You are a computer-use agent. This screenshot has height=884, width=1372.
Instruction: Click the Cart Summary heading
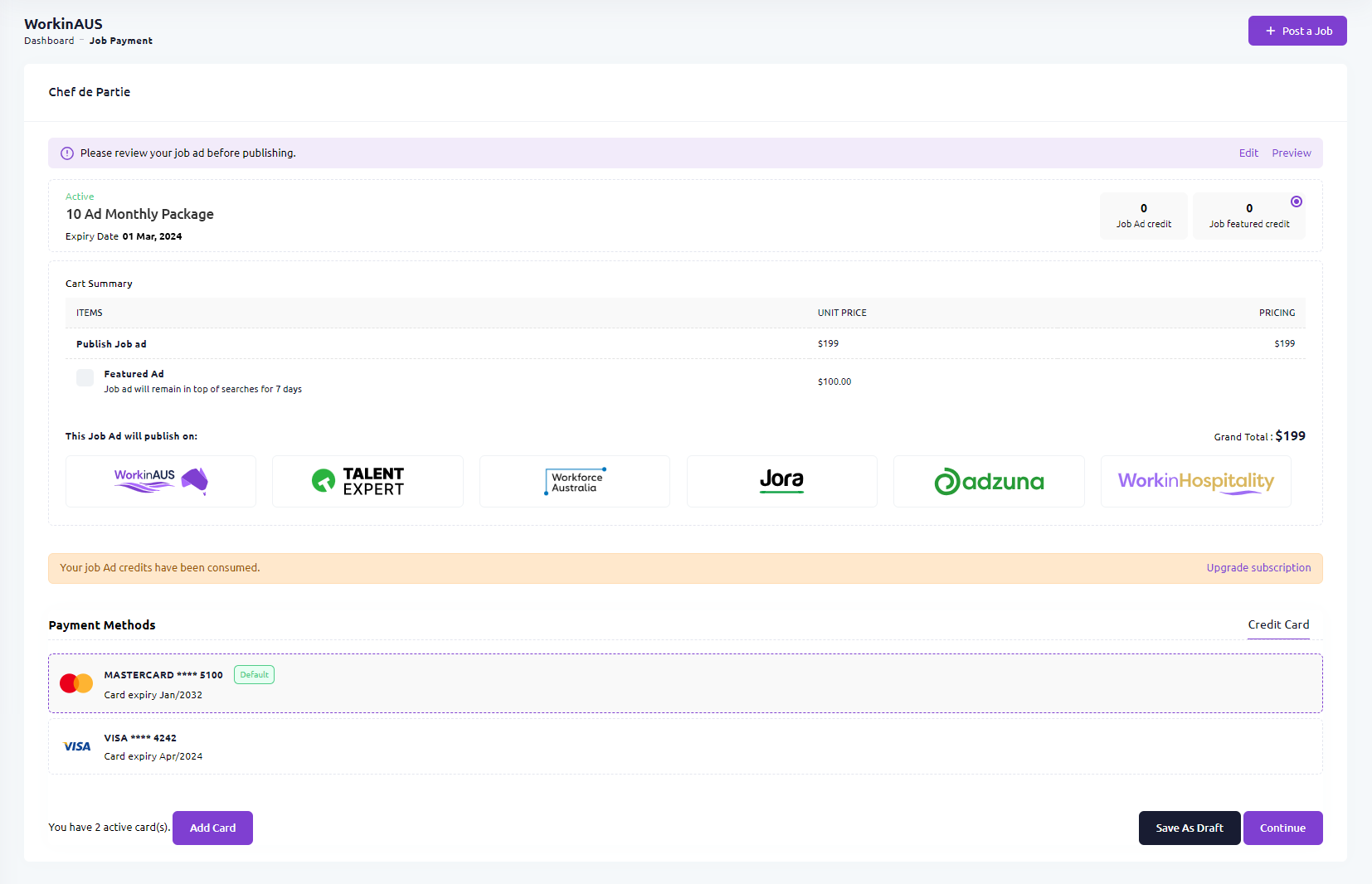(99, 284)
